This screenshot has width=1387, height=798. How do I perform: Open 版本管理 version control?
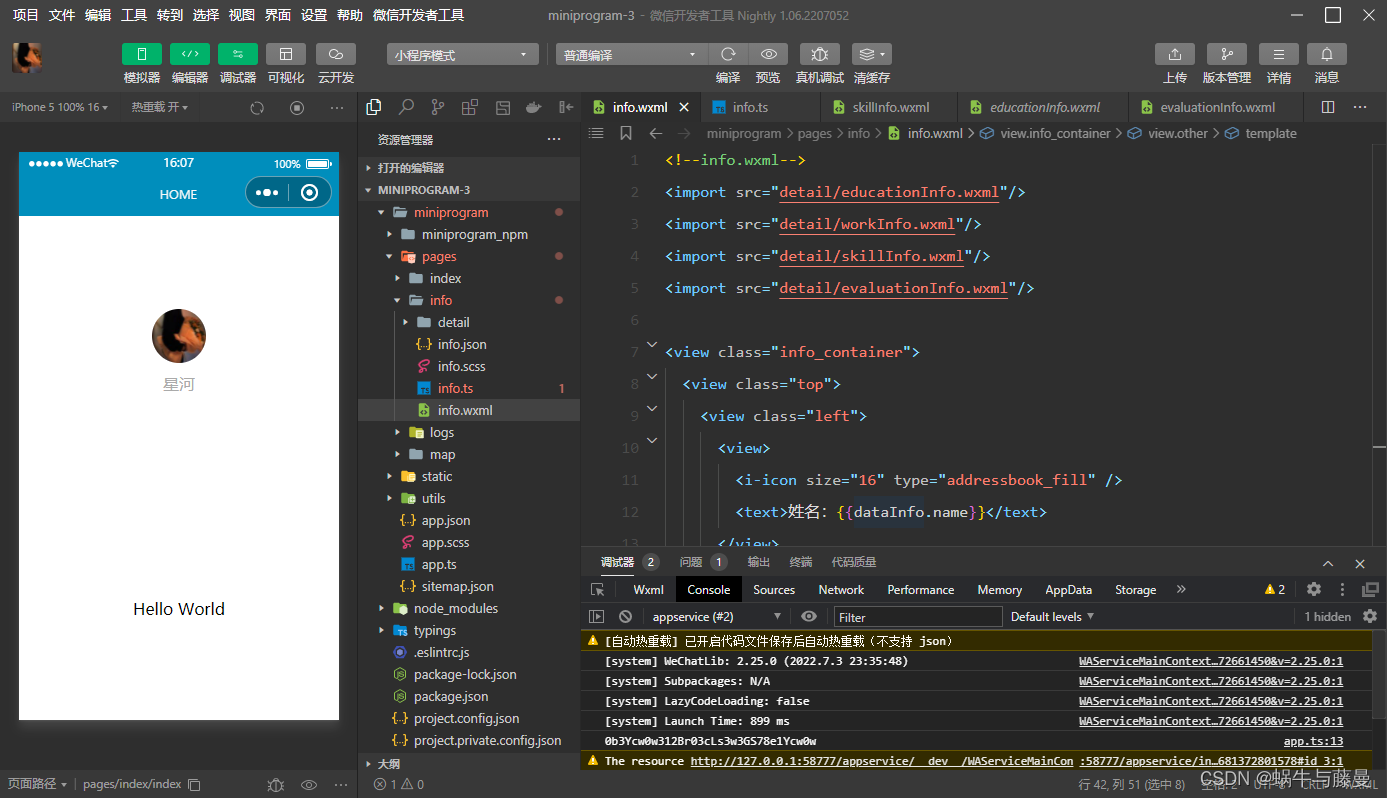[x=1227, y=54]
